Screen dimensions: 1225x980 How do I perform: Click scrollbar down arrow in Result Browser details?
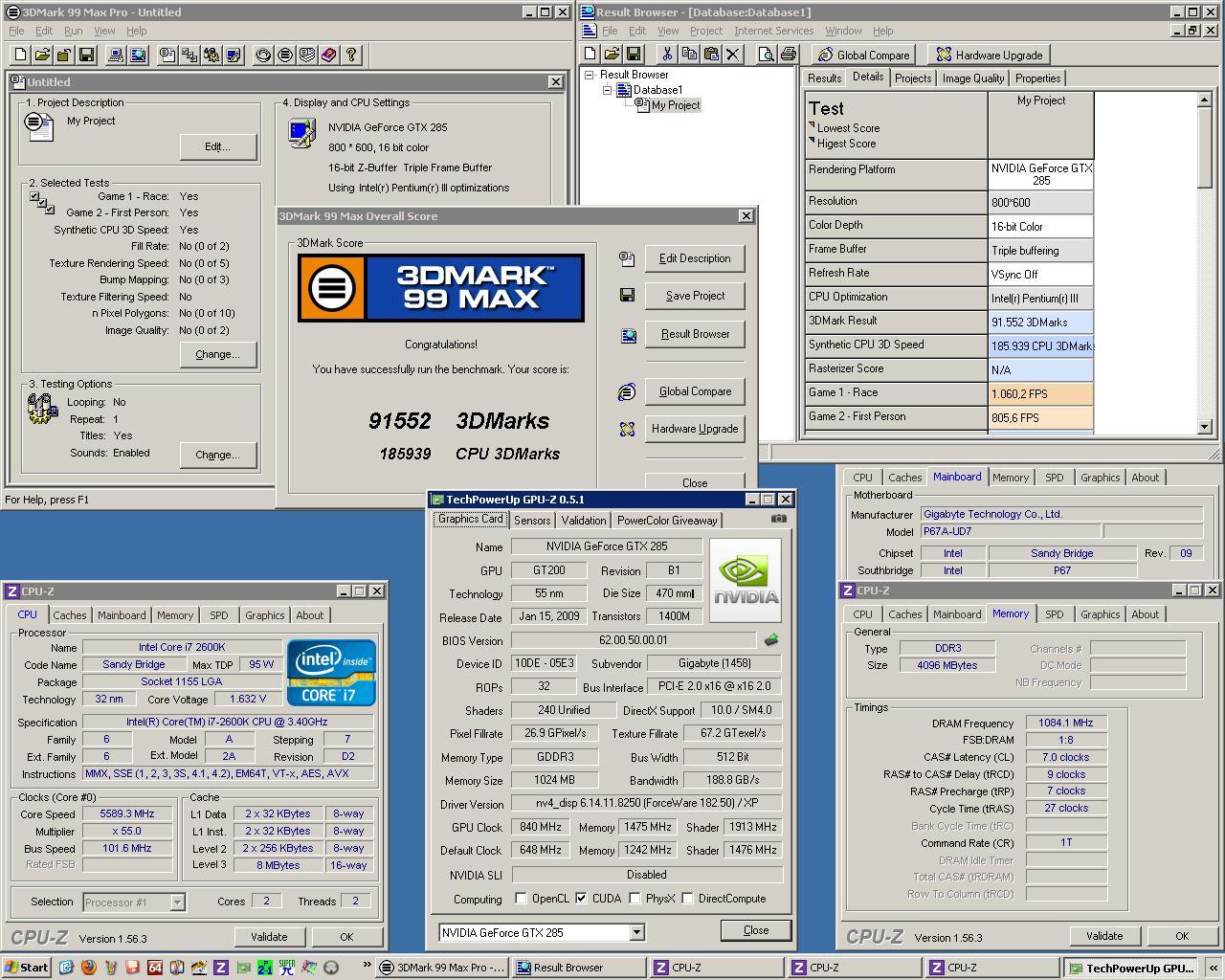tap(1206, 428)
